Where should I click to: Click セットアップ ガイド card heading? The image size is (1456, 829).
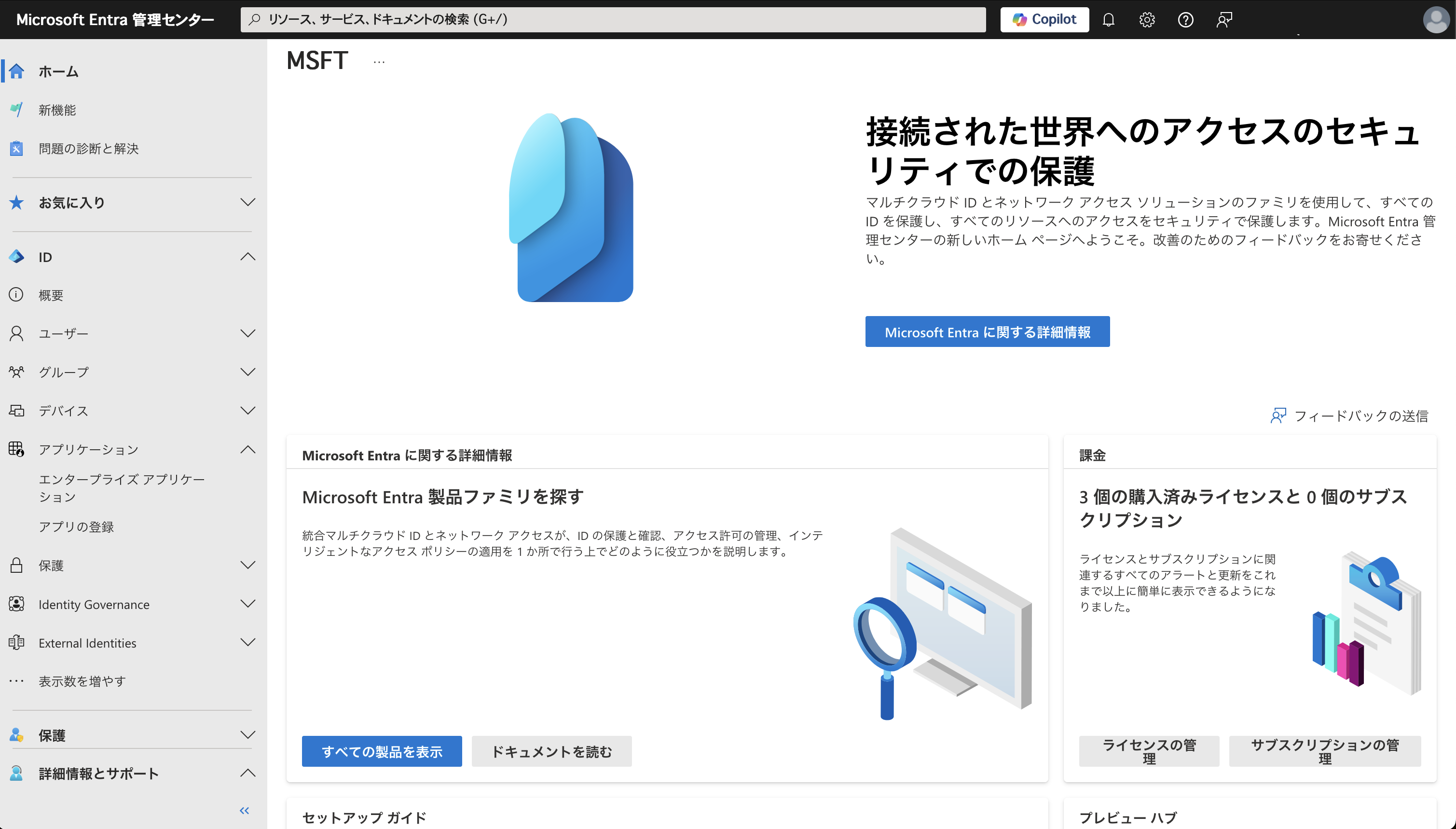click(364, 817)
